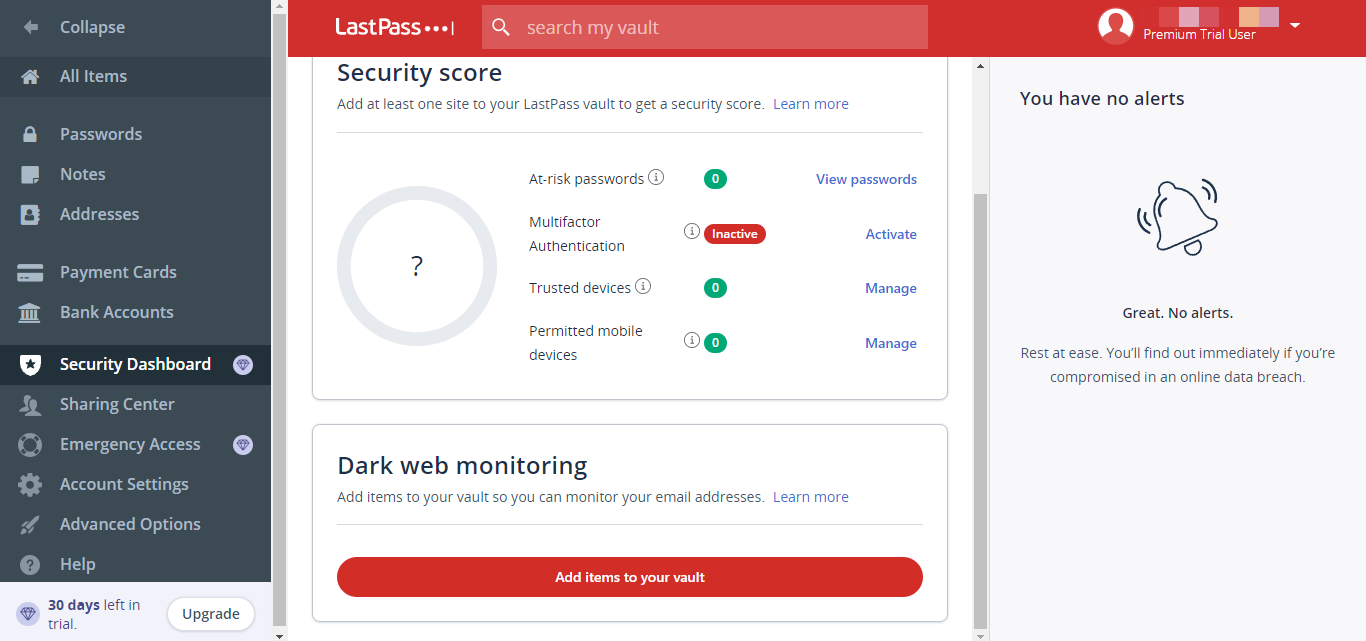
Task: Click the 30 days left in trial text
Action: point(94,614)
